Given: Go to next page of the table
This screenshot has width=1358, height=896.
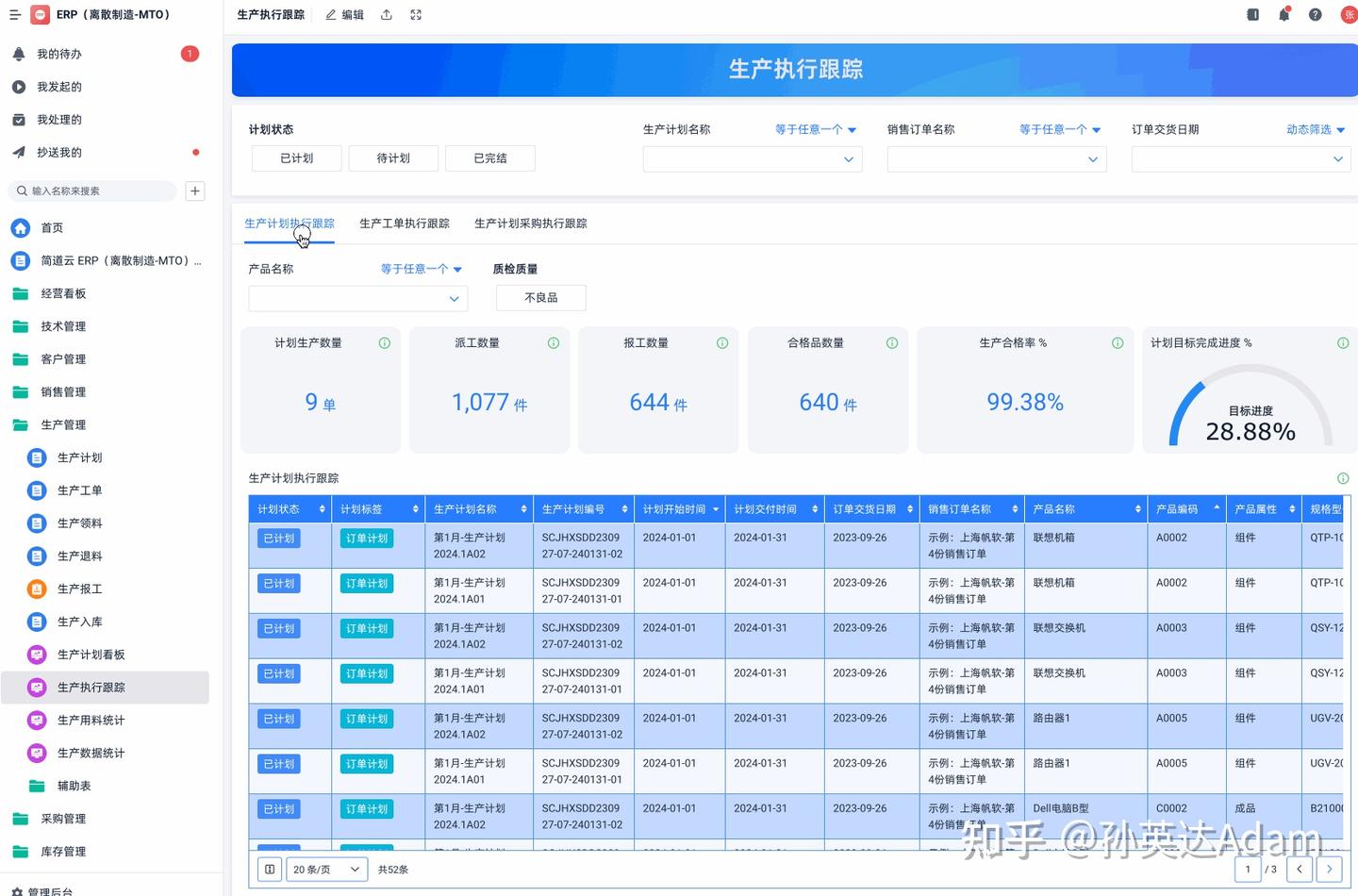Looking at the screenshot, I should pos(1329,870).
